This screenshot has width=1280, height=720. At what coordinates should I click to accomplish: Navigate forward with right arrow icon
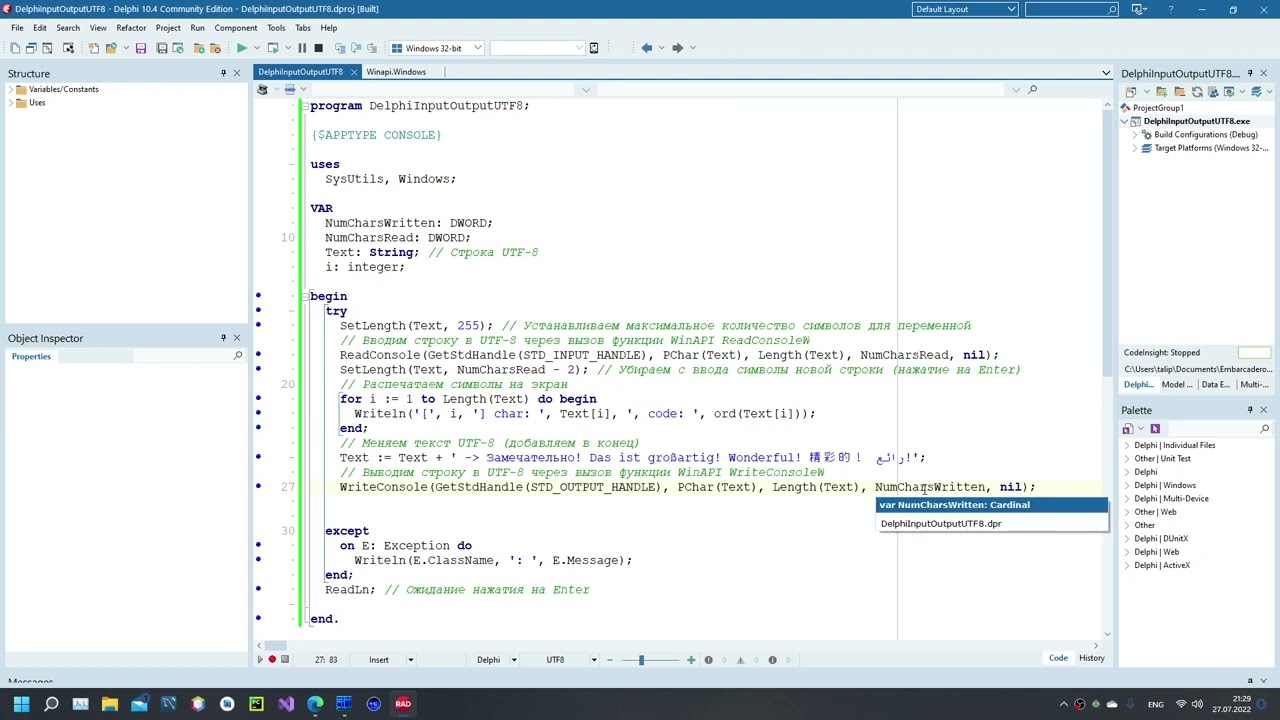tap(677, 48)
